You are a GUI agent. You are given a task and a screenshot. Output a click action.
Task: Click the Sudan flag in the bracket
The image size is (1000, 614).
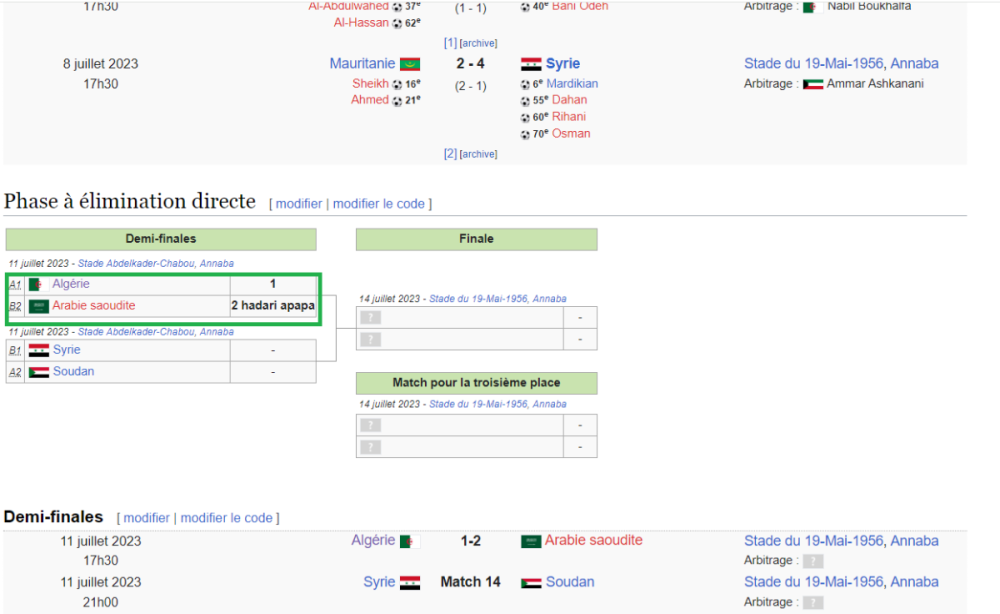pyautogui.click(x=39, y=372)
